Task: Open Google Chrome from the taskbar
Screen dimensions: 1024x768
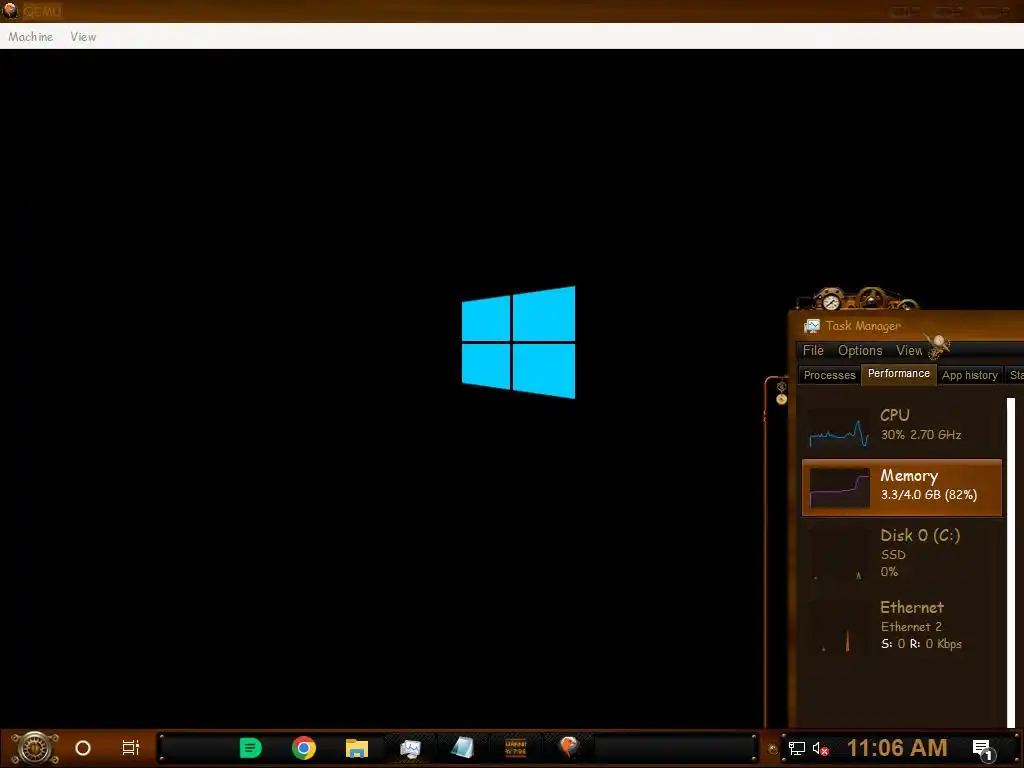Action: pos(304,748)
